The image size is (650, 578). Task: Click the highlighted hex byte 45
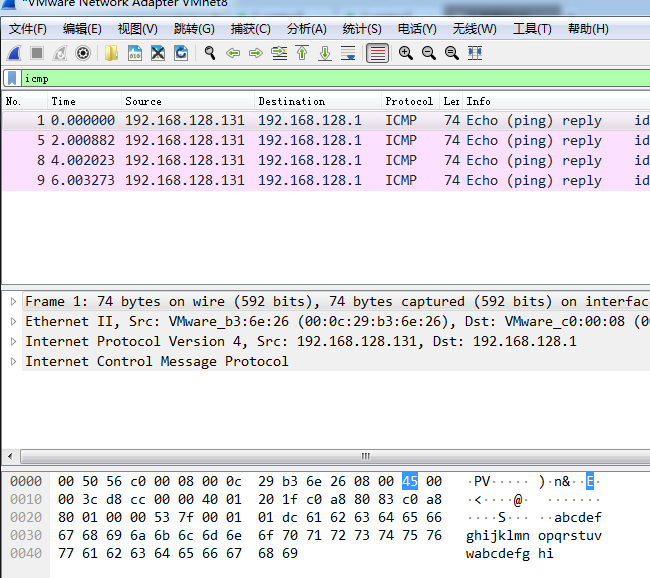click(410, 481)
